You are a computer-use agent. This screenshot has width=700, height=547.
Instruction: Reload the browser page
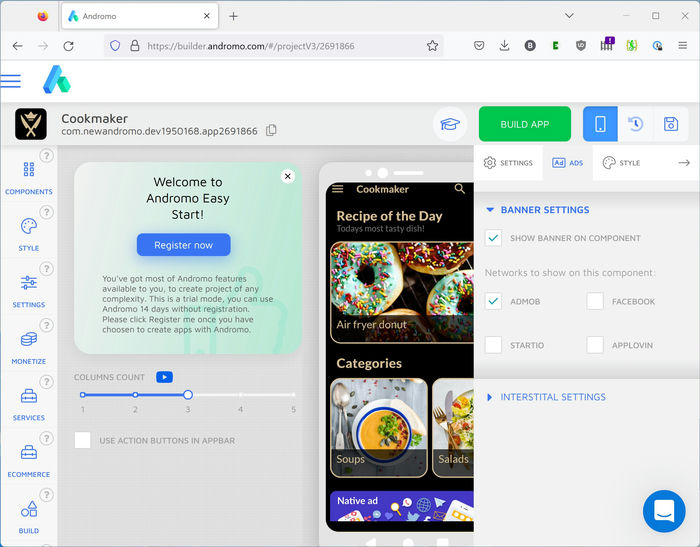[68, 46]
